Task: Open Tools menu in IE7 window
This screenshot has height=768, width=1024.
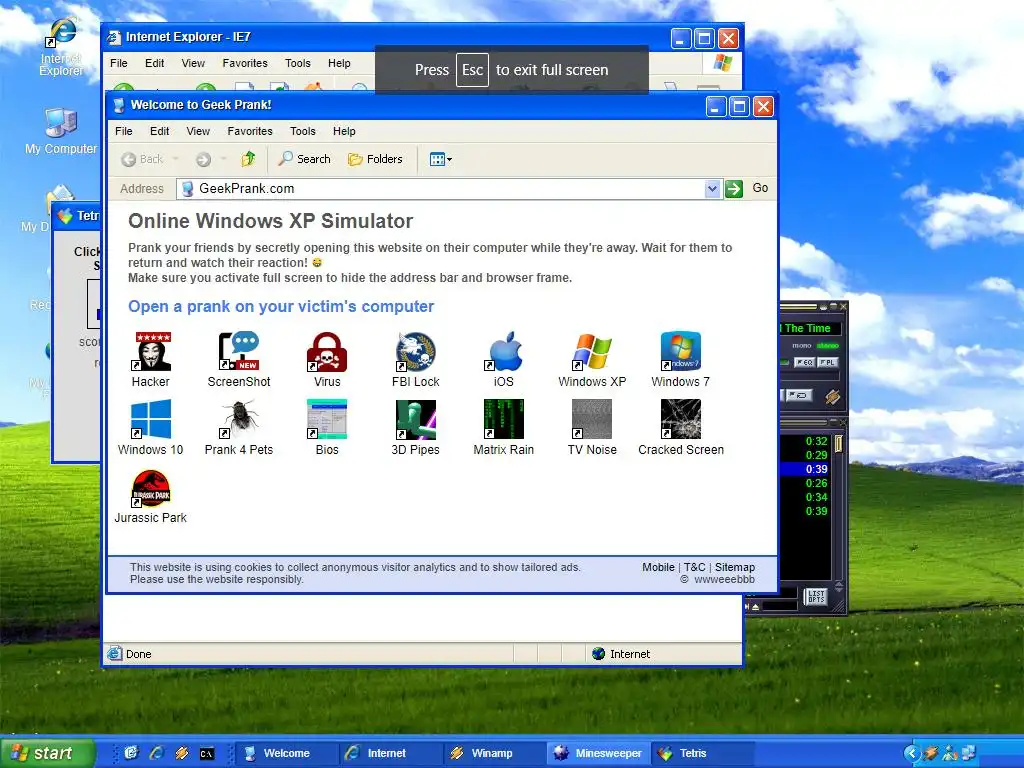Action: coord(297,63)
